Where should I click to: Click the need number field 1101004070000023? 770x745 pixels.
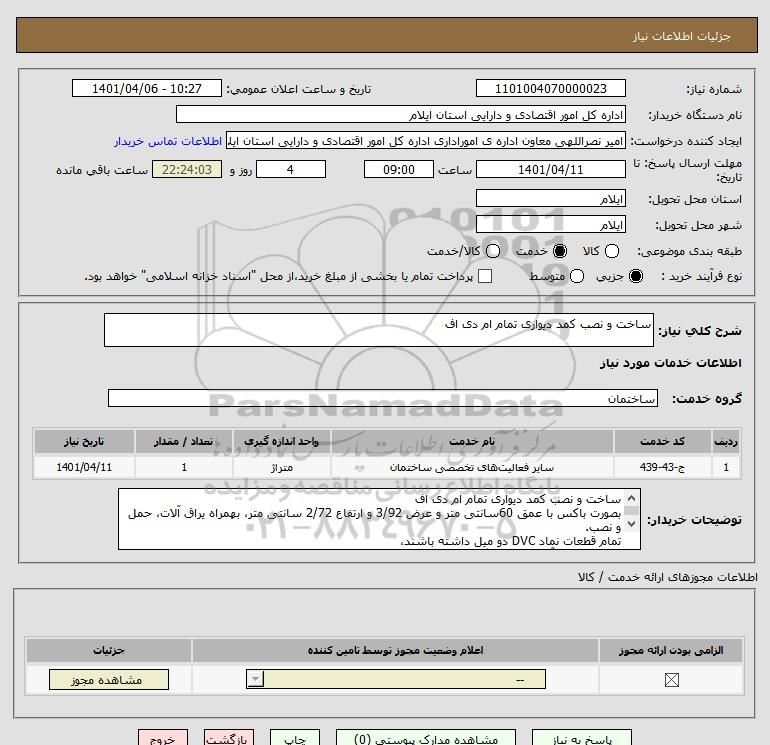(x=550, y=88)
